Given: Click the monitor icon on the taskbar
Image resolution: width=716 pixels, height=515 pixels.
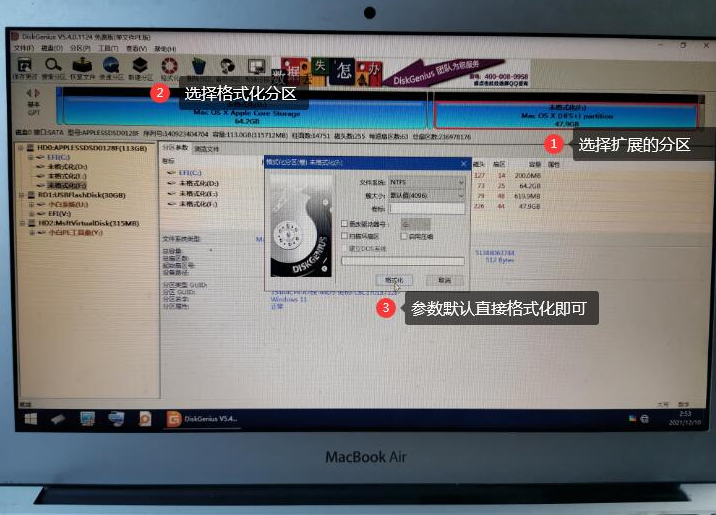Looking at the screenshot, I should [87, 418].
